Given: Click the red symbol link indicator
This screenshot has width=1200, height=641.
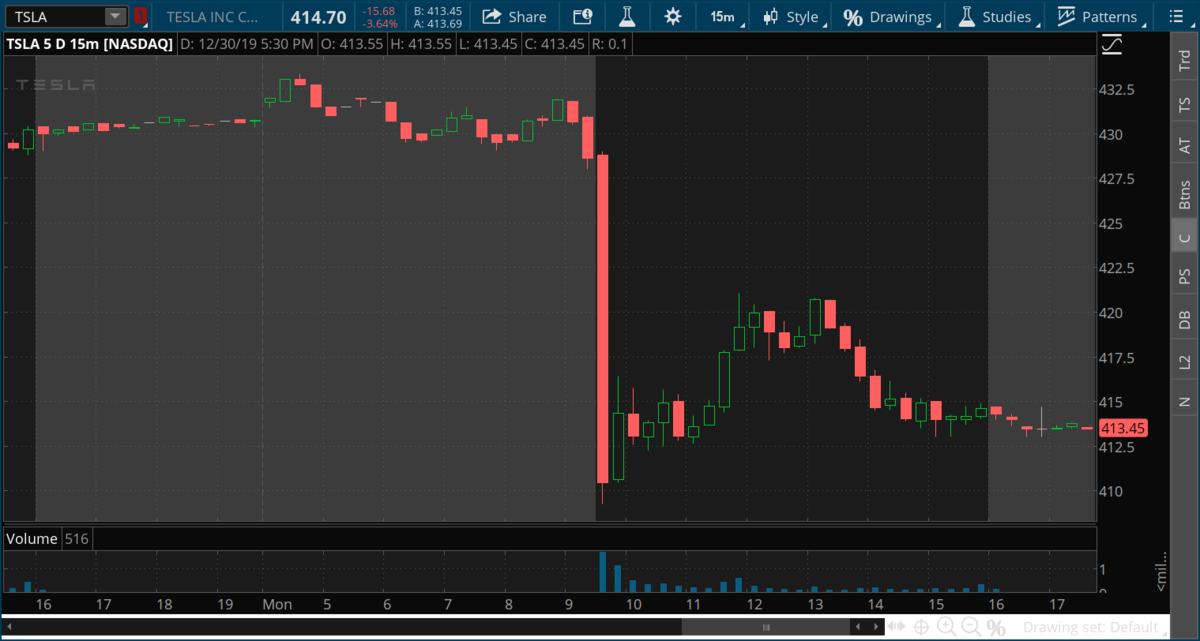Looking at the screenshot, I should coord(141,16).
